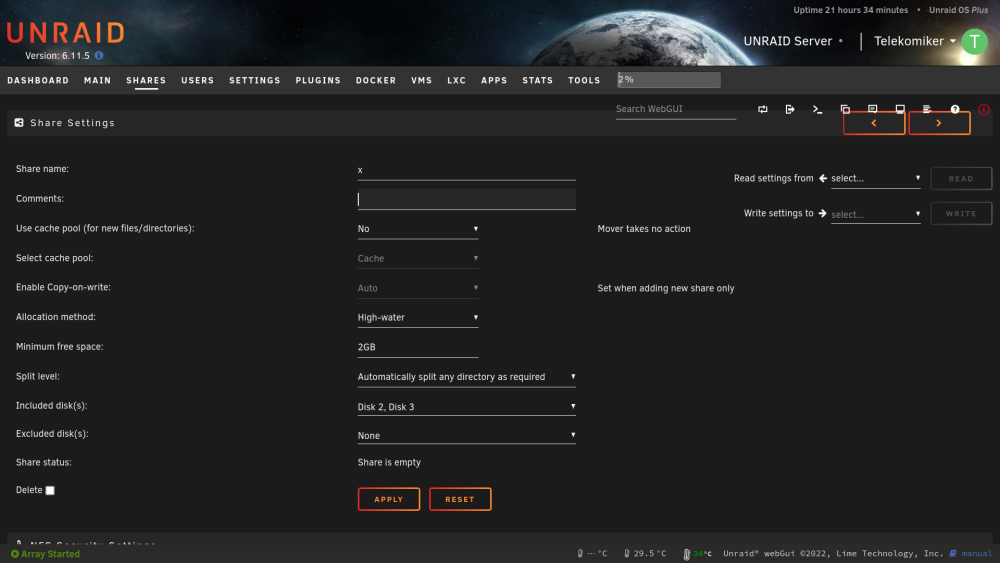Viewport: 1000px width, 563px height.
Task: Open the LXC tab
Action: click(457, 80)
